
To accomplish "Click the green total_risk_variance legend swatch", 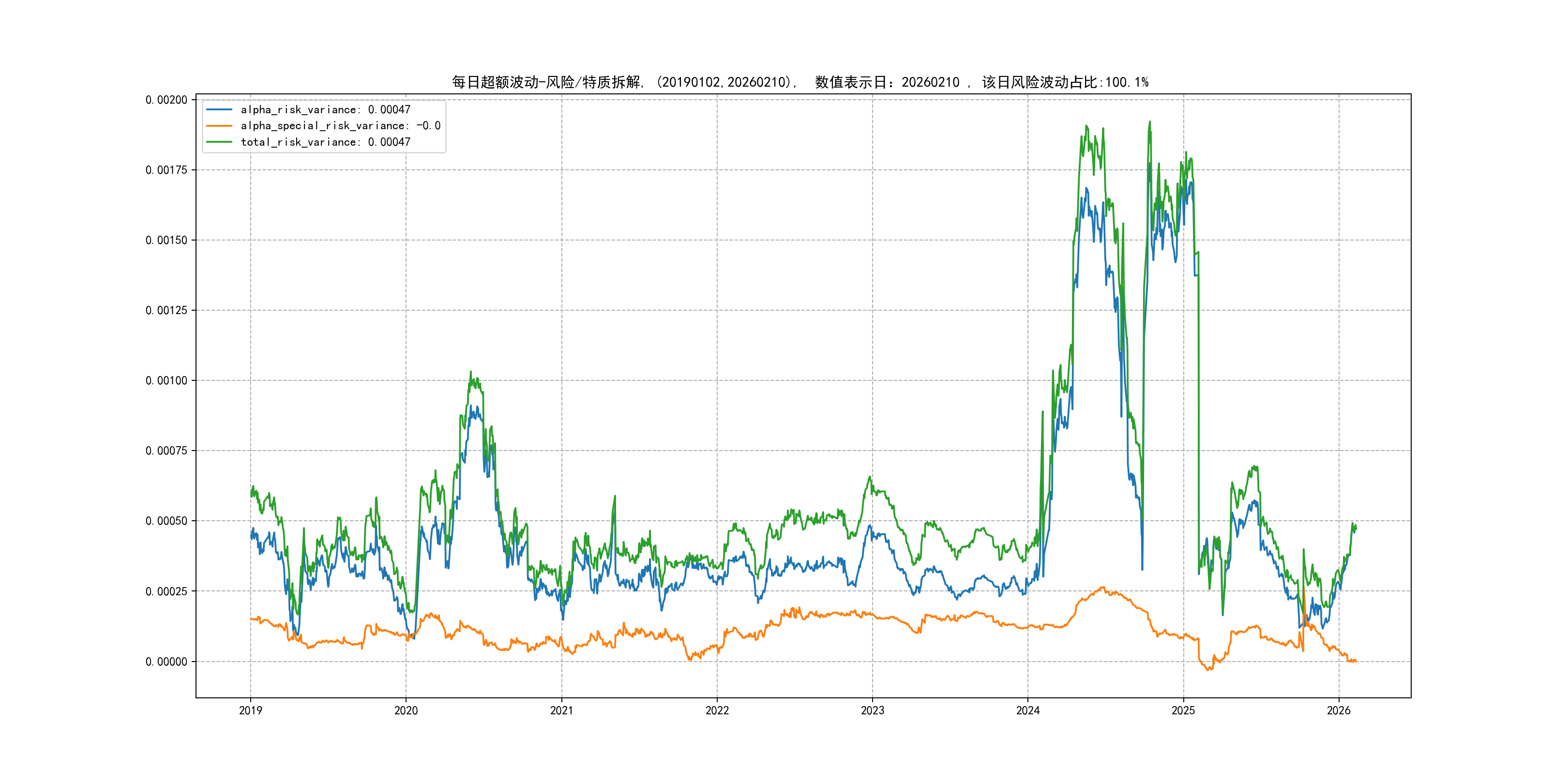I will coord(219,142).
